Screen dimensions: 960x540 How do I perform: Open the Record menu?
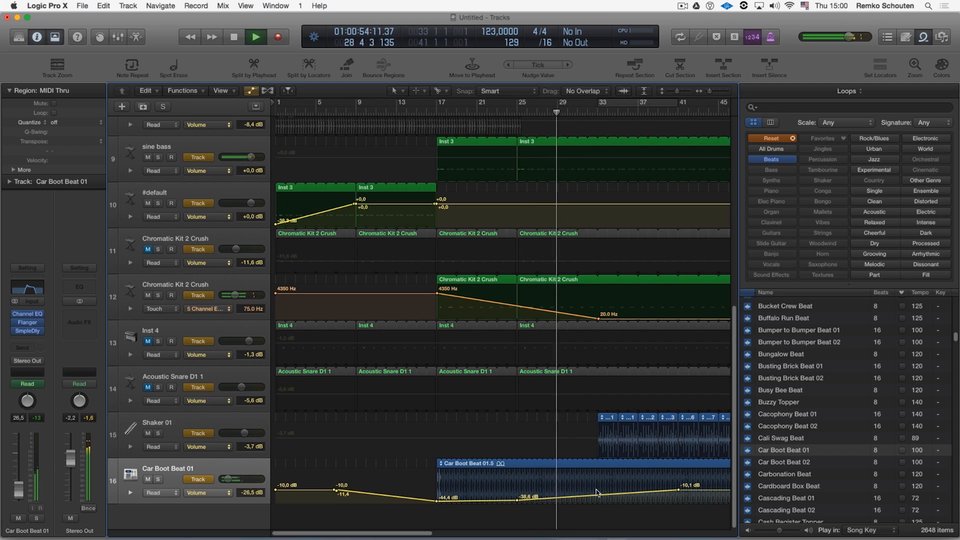point(196,6)
